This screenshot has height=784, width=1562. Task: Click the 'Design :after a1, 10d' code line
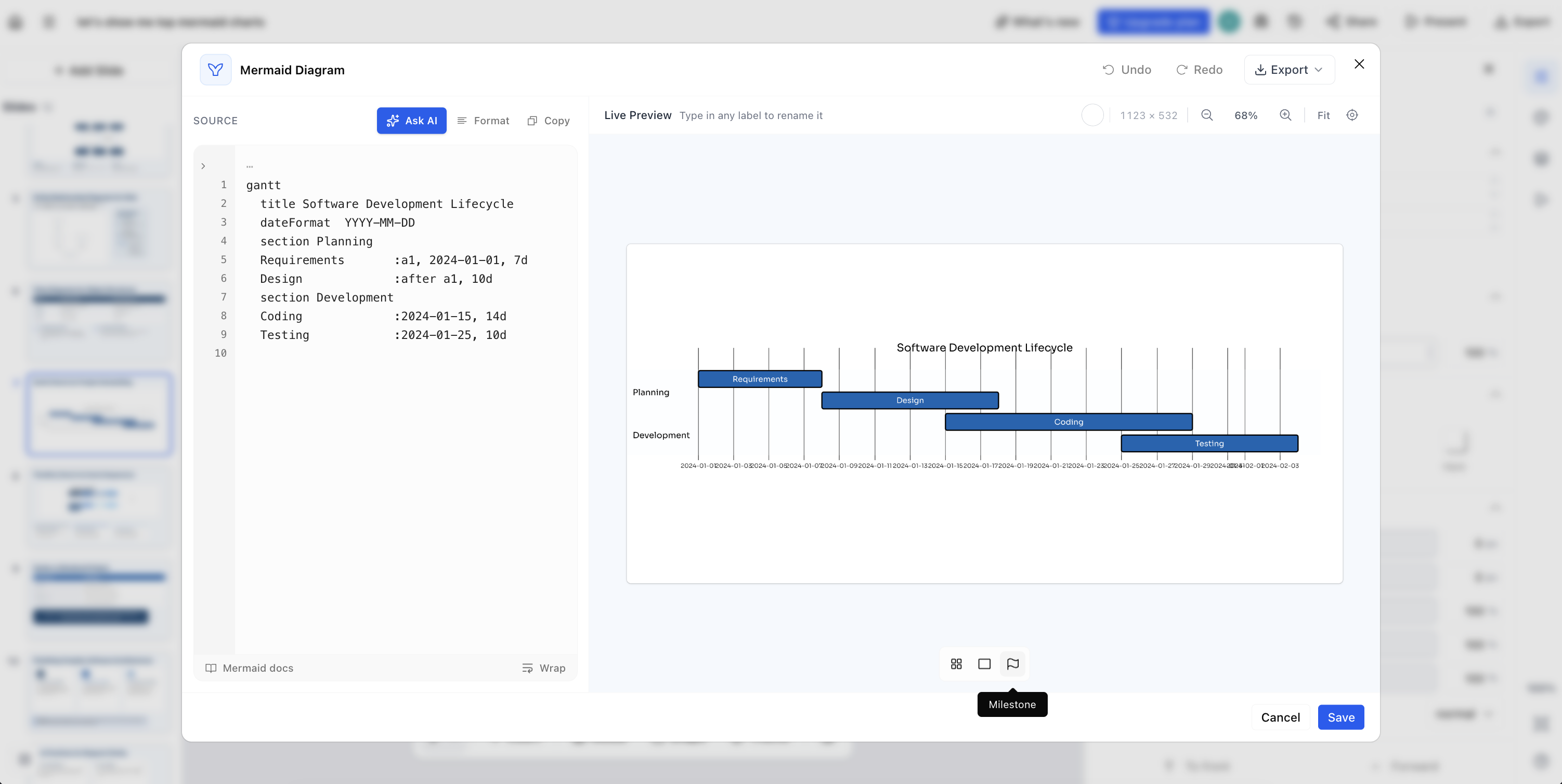376,279
